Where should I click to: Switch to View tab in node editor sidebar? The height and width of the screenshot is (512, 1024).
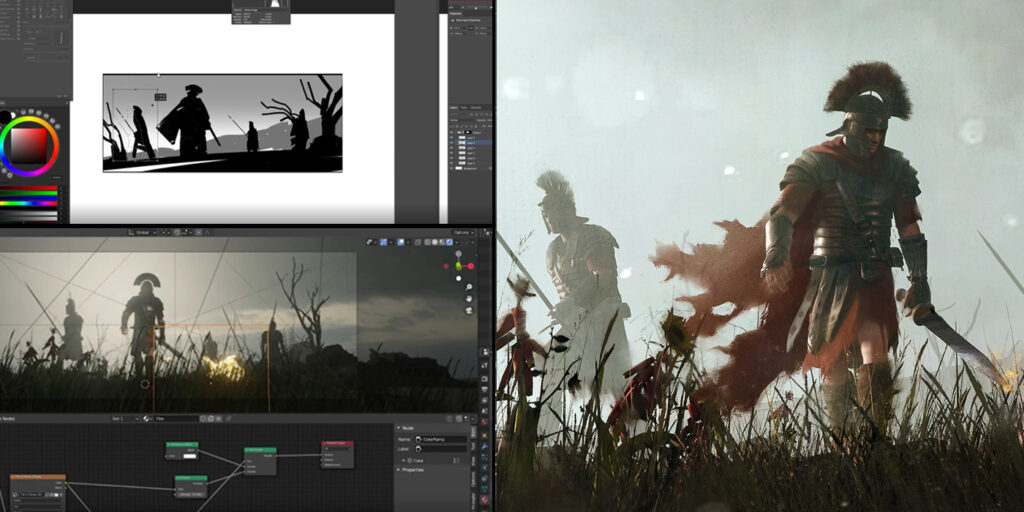[x=473, y=461]
